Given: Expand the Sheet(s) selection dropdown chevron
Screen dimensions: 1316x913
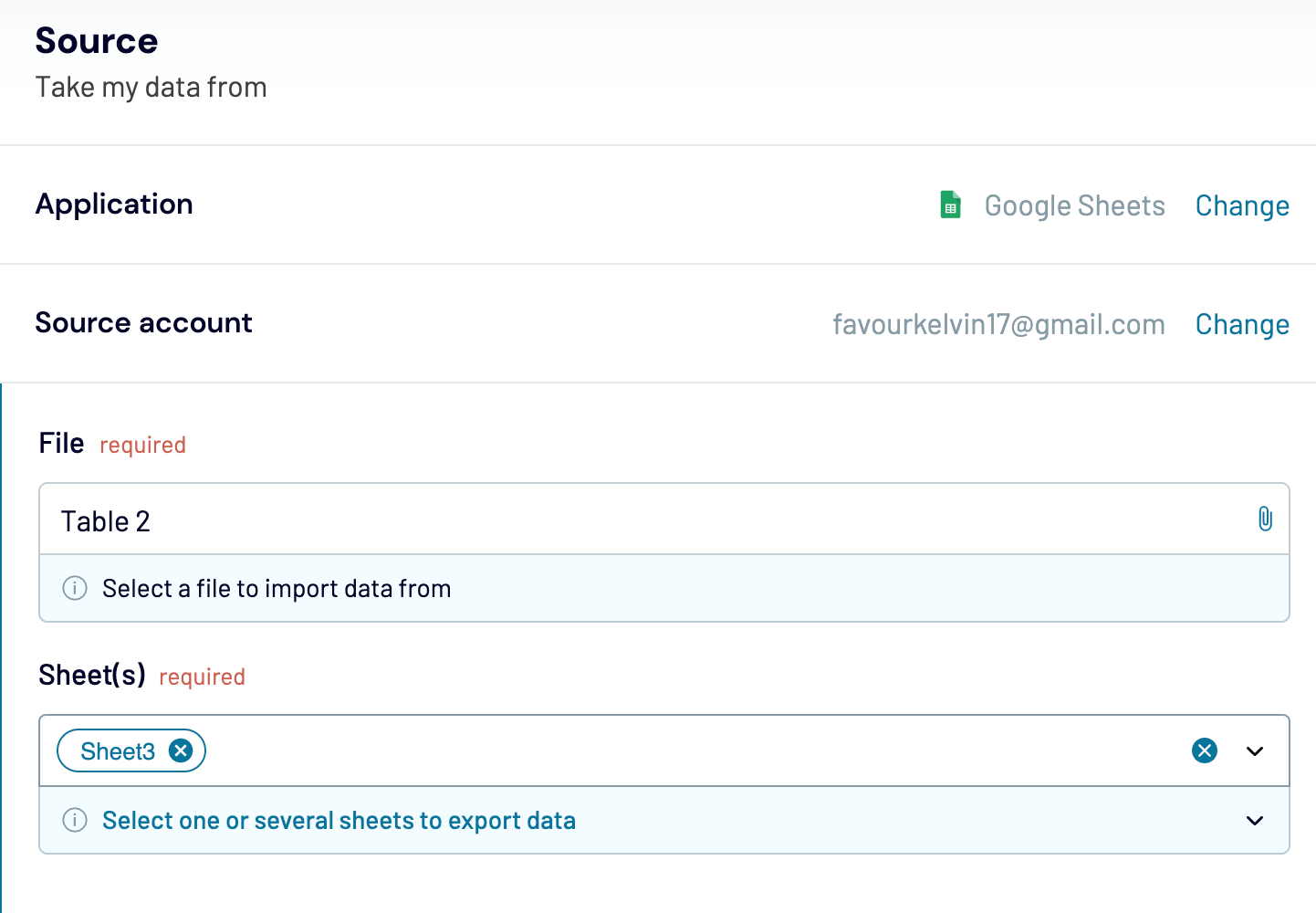Looking at the screenshot, I should [1253, 751].
